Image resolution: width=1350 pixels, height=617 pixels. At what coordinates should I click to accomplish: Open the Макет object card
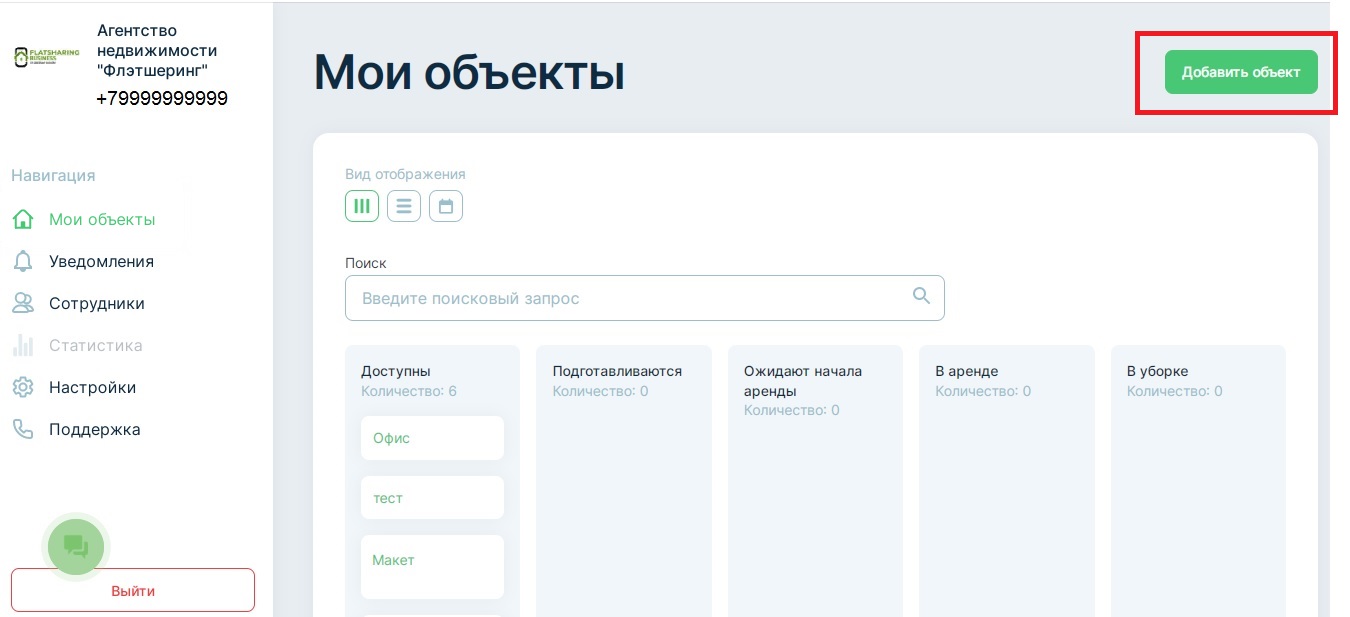[432, 566]
